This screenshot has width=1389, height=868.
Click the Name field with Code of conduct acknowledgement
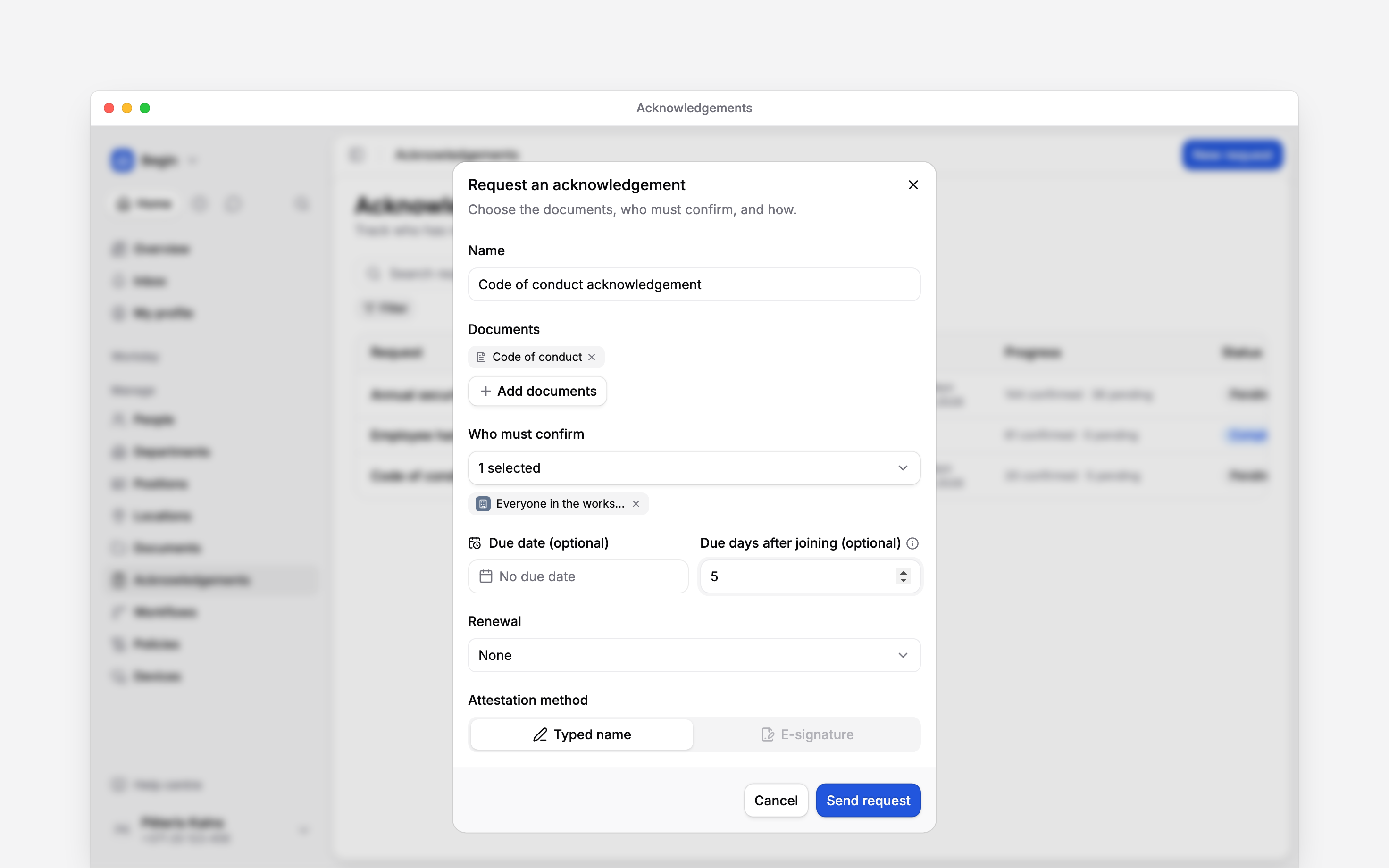click(x=694, y=284)
